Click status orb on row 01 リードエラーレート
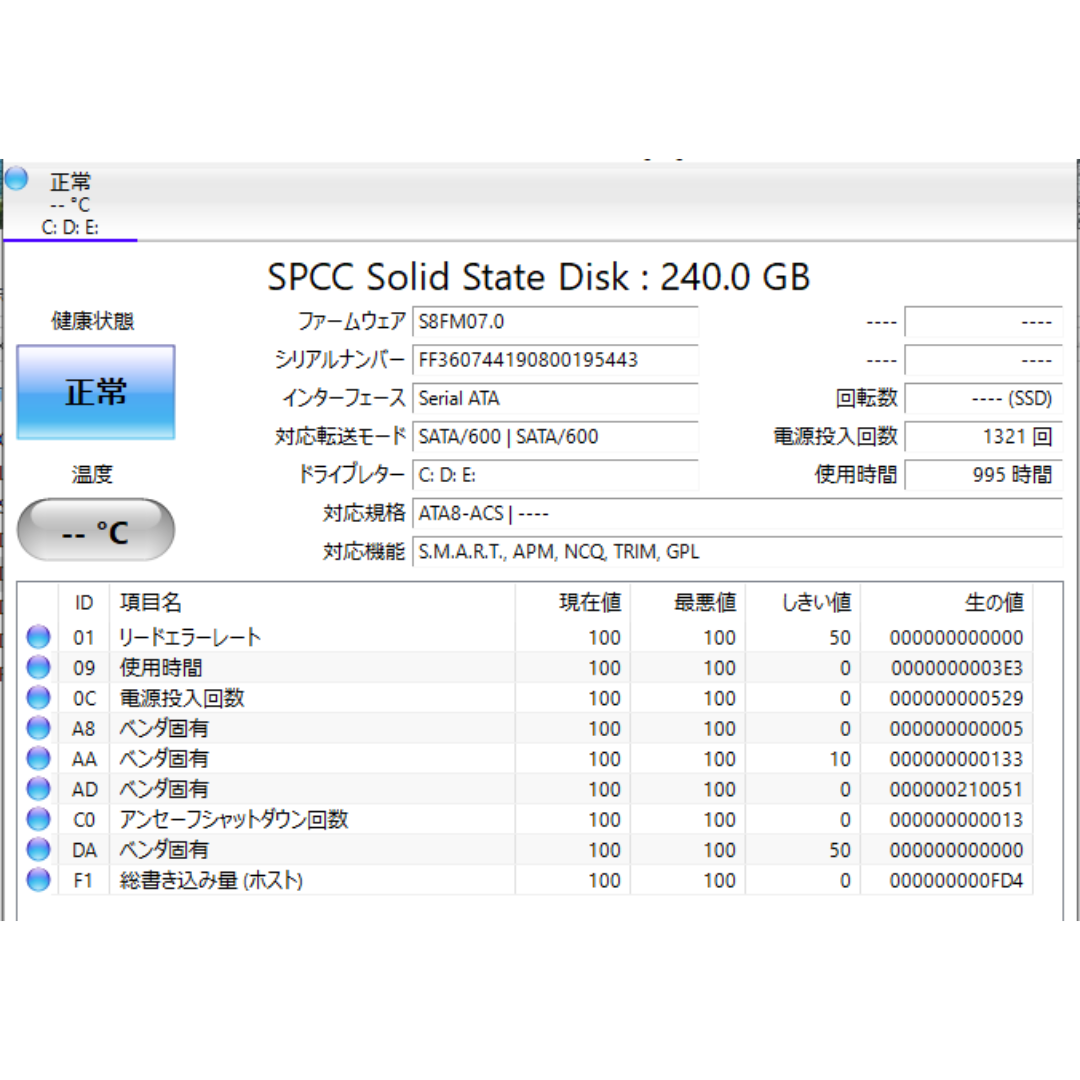Screen dimensions: 1080x1080 click(x=39, y=637)
